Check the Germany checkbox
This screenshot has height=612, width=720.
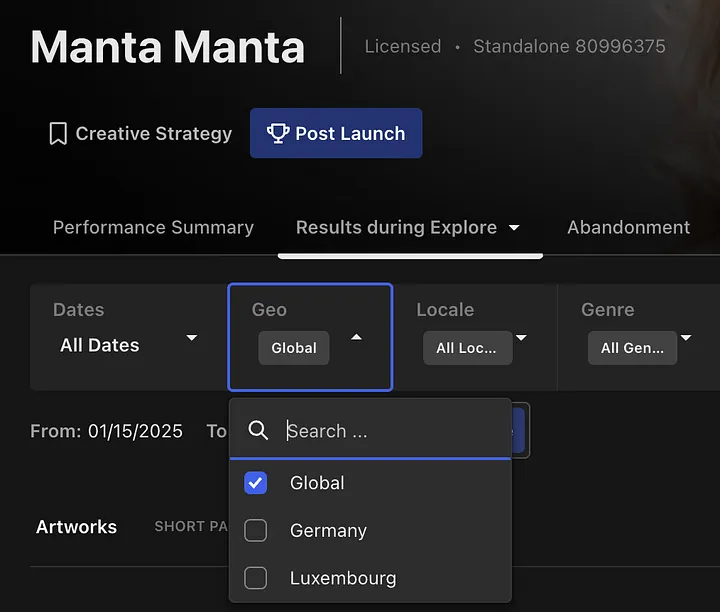point(256,531)
